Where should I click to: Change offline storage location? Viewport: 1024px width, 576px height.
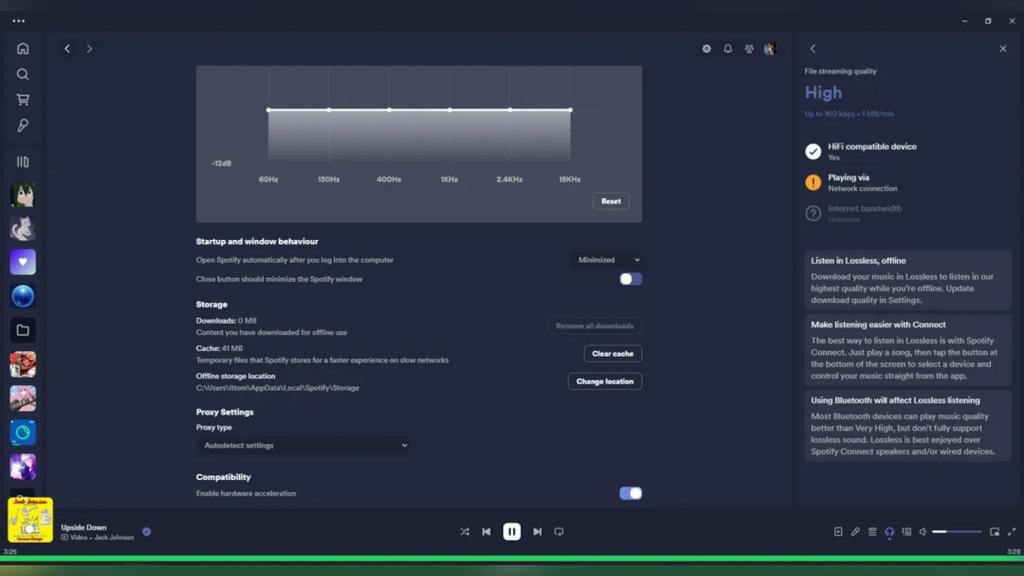tap(605, 381)
